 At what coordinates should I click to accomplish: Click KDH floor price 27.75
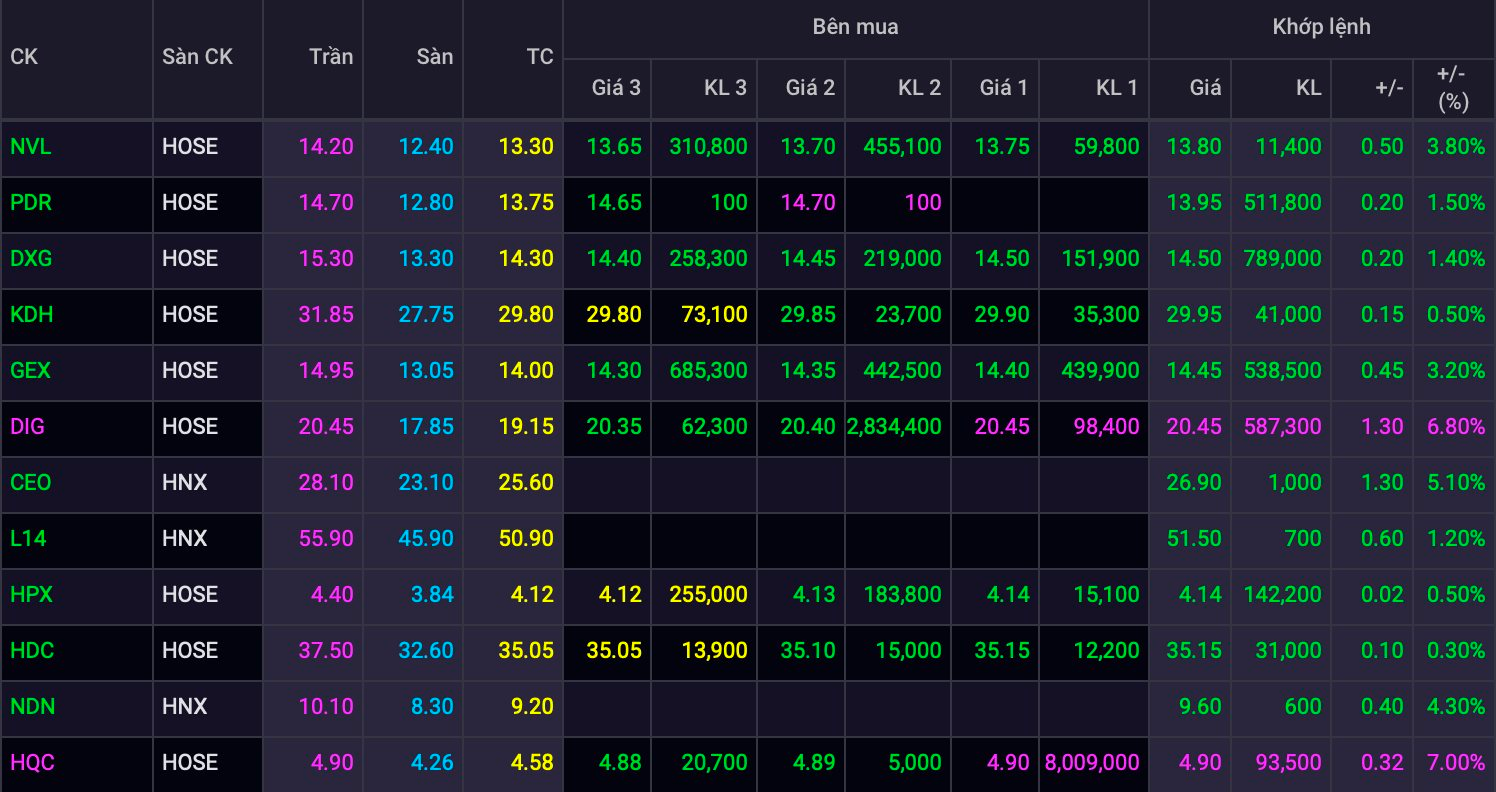click(426, 315)
